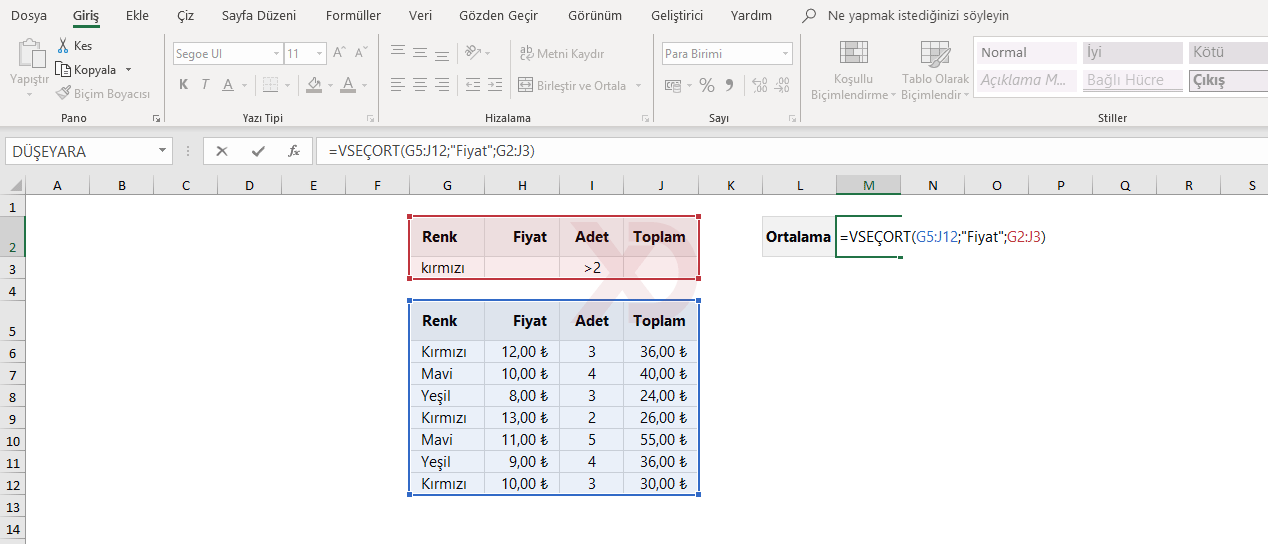The height and width of the screenshot is (544, 1268).
Task: Decrease font size with the smaller A icon
Action: coord(363,53)
